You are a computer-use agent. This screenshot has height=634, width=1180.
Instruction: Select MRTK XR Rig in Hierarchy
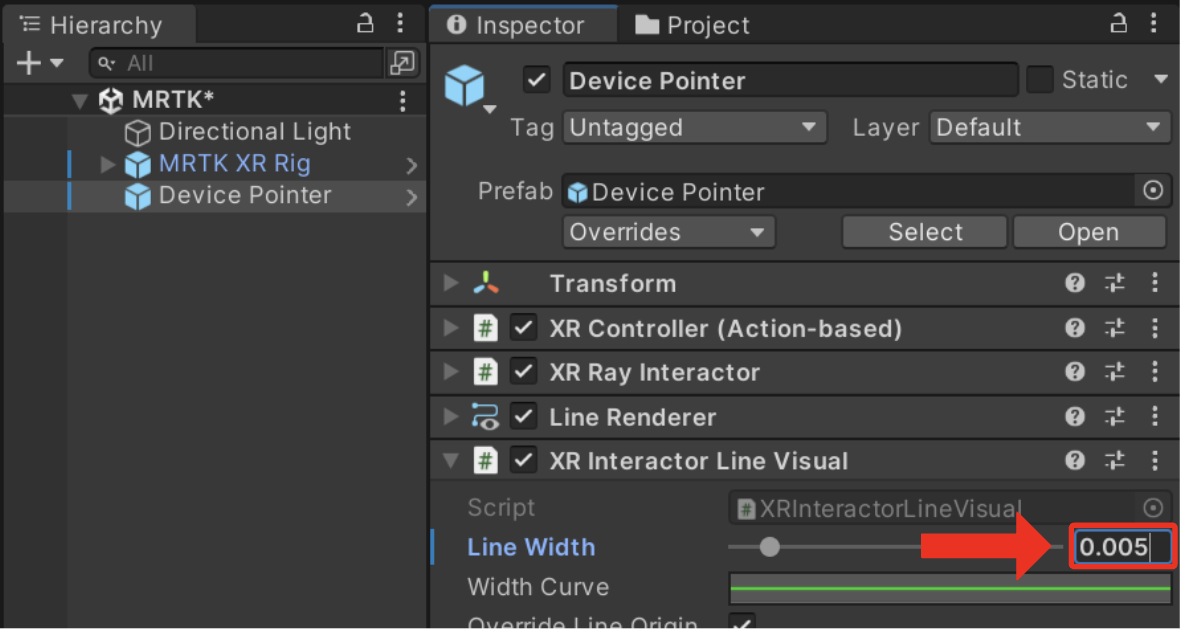(234, 163)
